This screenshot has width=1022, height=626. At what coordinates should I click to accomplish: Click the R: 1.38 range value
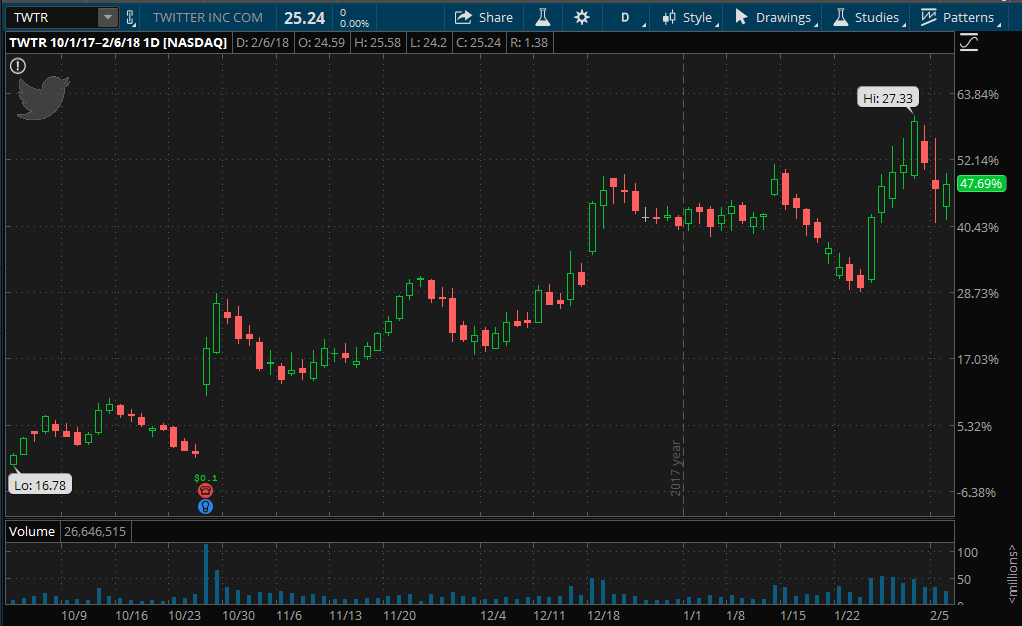tap(529, 43)
